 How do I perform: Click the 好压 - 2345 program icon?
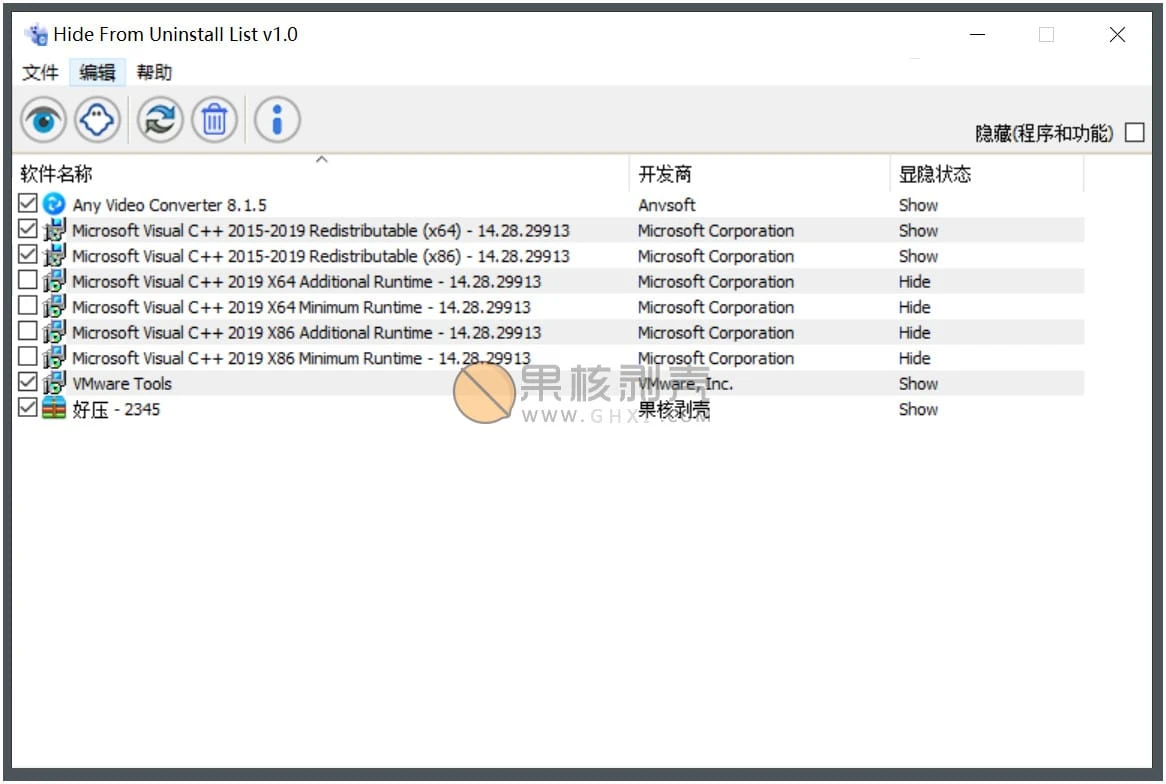(x=54, y=408)
